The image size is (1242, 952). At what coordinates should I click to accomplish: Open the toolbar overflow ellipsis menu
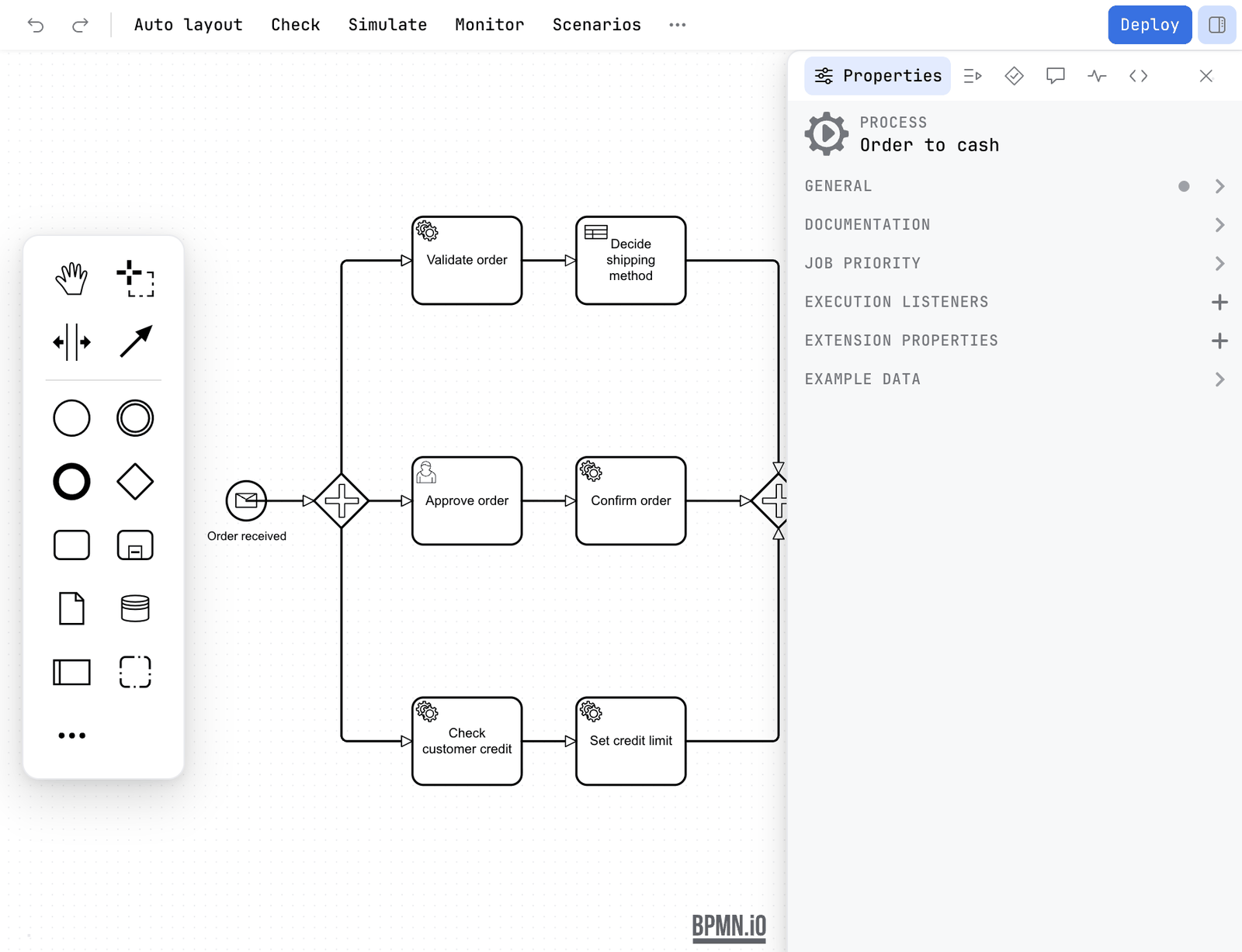(678, 25)
